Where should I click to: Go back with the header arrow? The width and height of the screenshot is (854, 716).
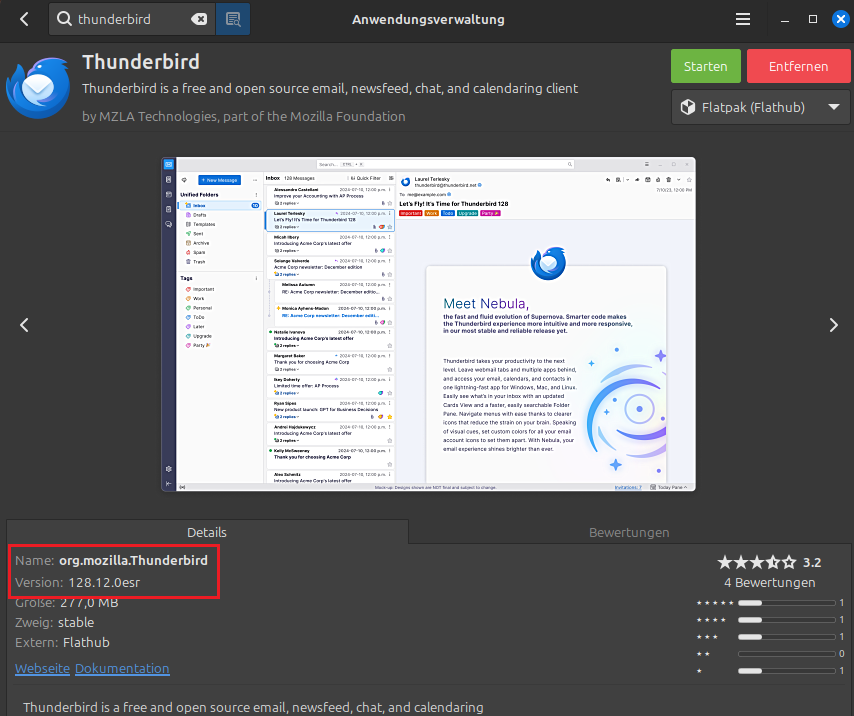(25, 20)
